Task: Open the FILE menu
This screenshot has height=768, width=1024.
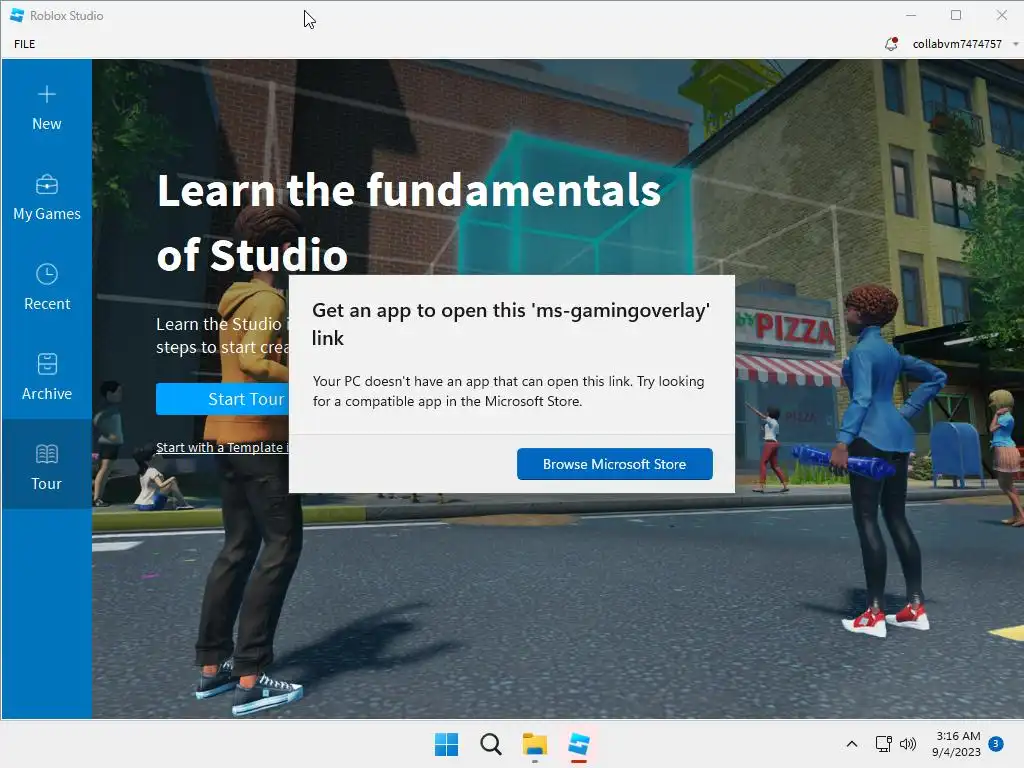Action: tap(25, 44)
